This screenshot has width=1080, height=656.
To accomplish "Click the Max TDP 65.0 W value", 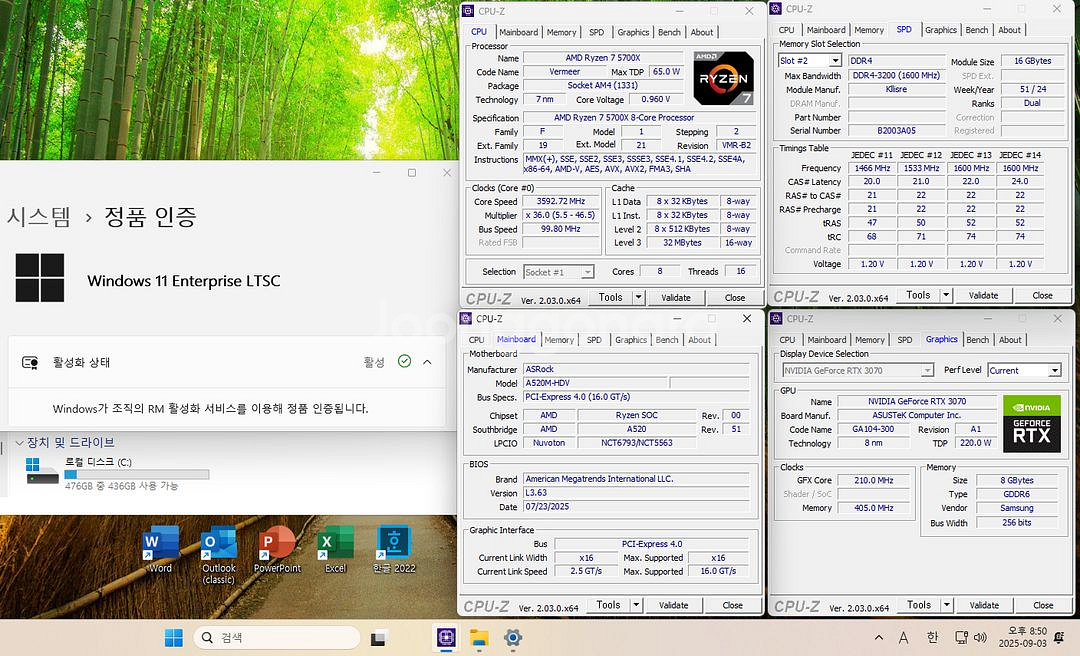I will point(666,72).
